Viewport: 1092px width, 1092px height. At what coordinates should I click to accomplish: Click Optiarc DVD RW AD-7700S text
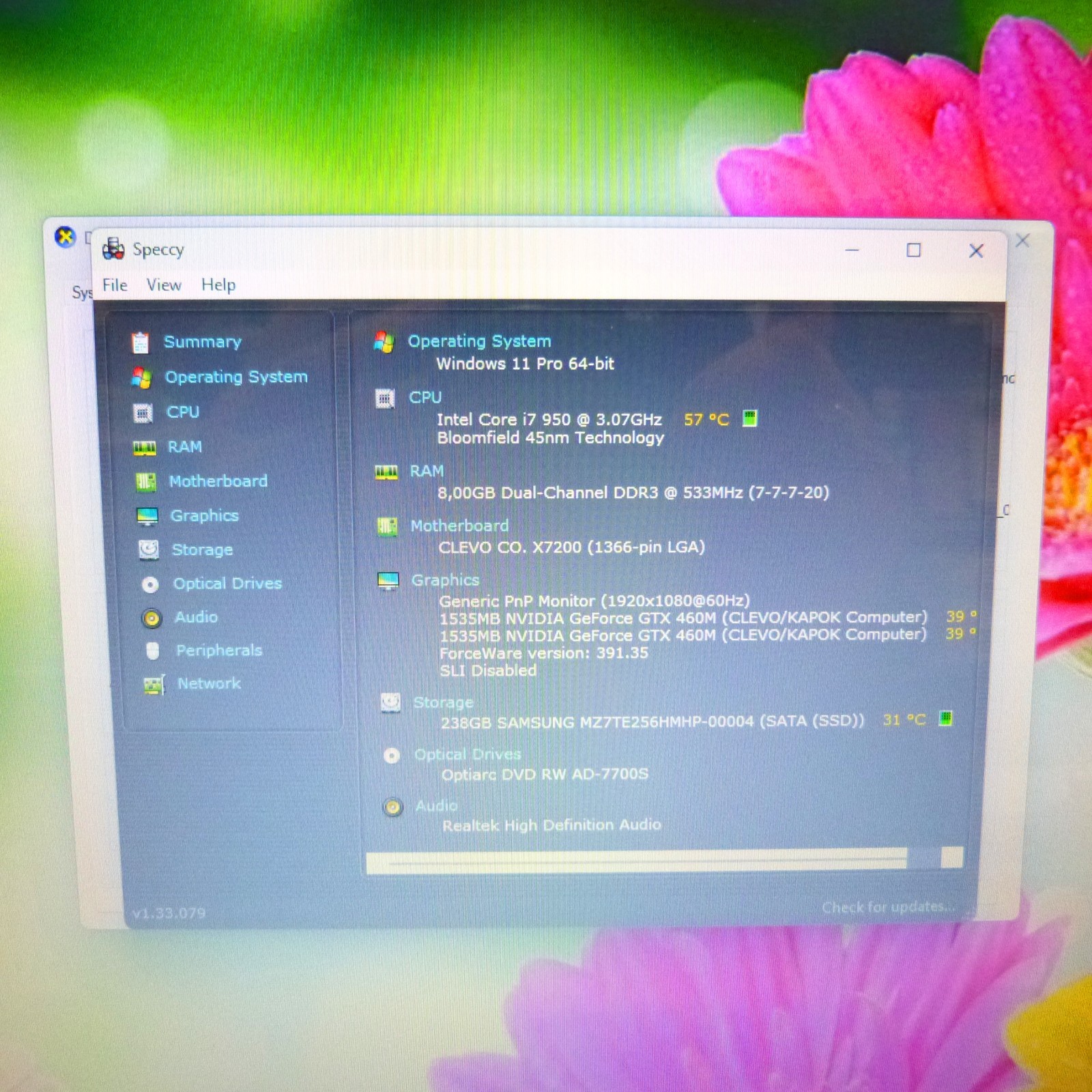point(545,774)
